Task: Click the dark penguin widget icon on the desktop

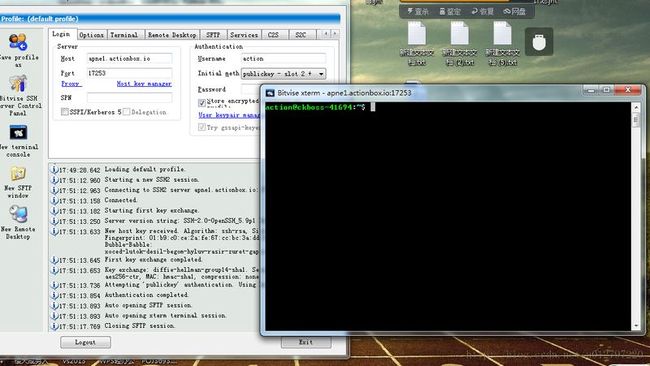Action: [539, 41]
